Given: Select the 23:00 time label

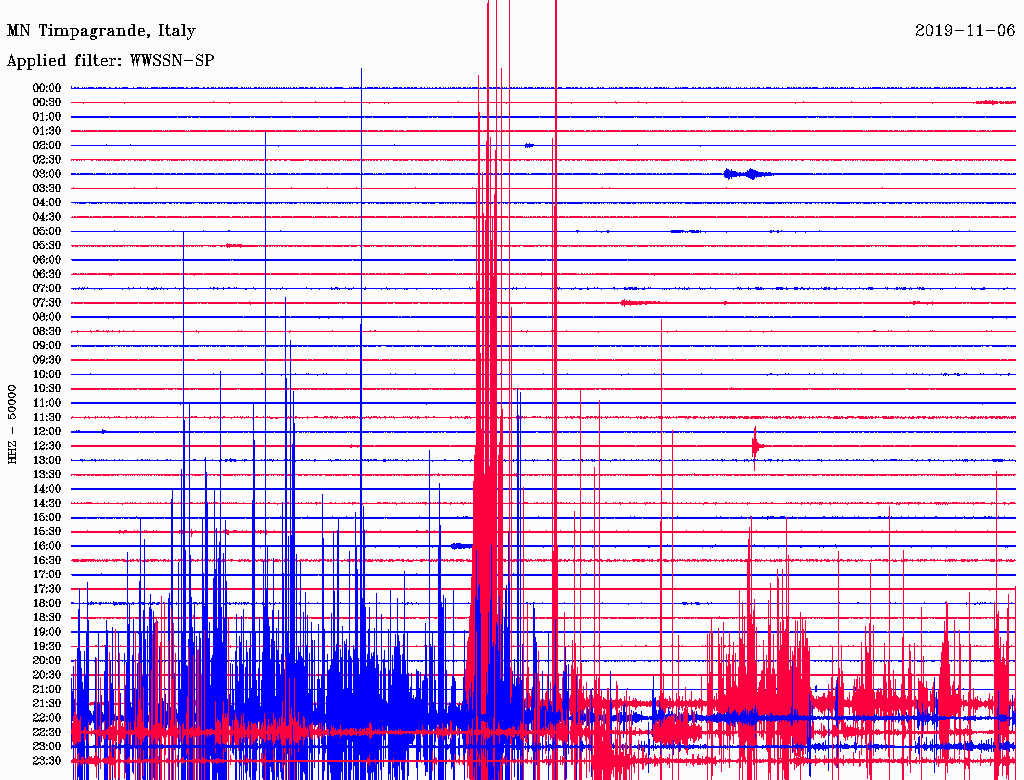Looking at the screenshot, I should [x=47, y=746].
